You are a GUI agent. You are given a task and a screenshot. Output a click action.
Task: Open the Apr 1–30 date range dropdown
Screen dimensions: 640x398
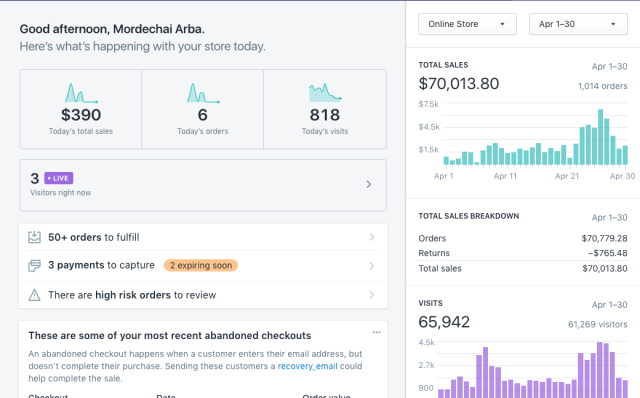[578, 24]
